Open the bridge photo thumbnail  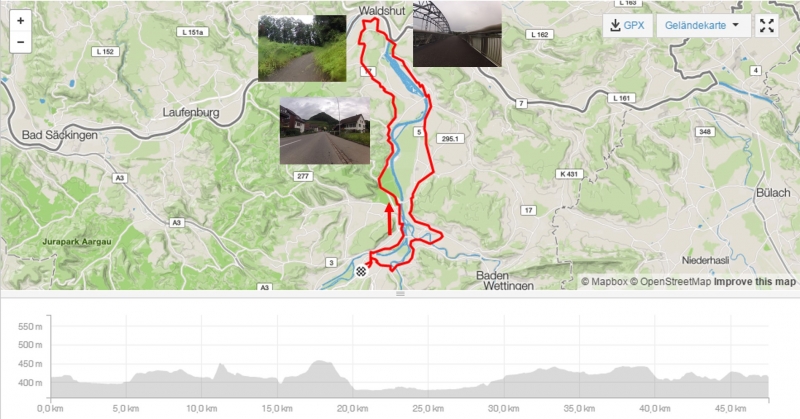457,34
